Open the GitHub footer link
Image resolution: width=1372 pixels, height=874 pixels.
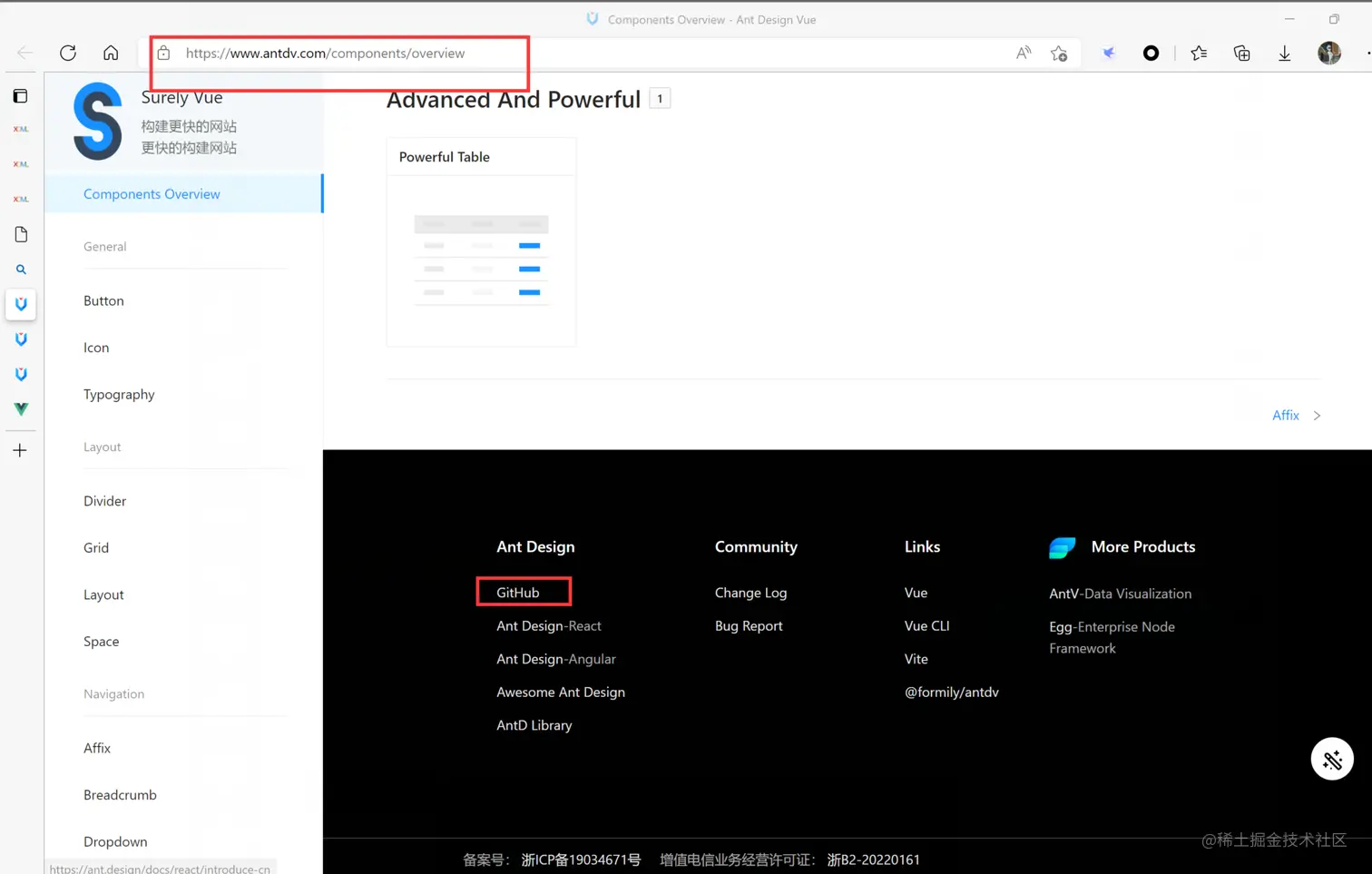517,593
